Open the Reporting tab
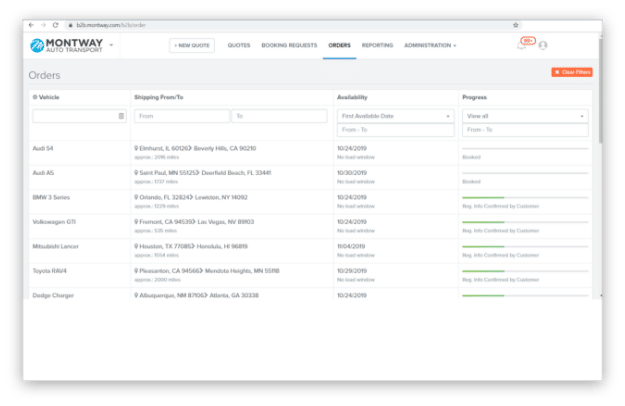 click(377, 45)
